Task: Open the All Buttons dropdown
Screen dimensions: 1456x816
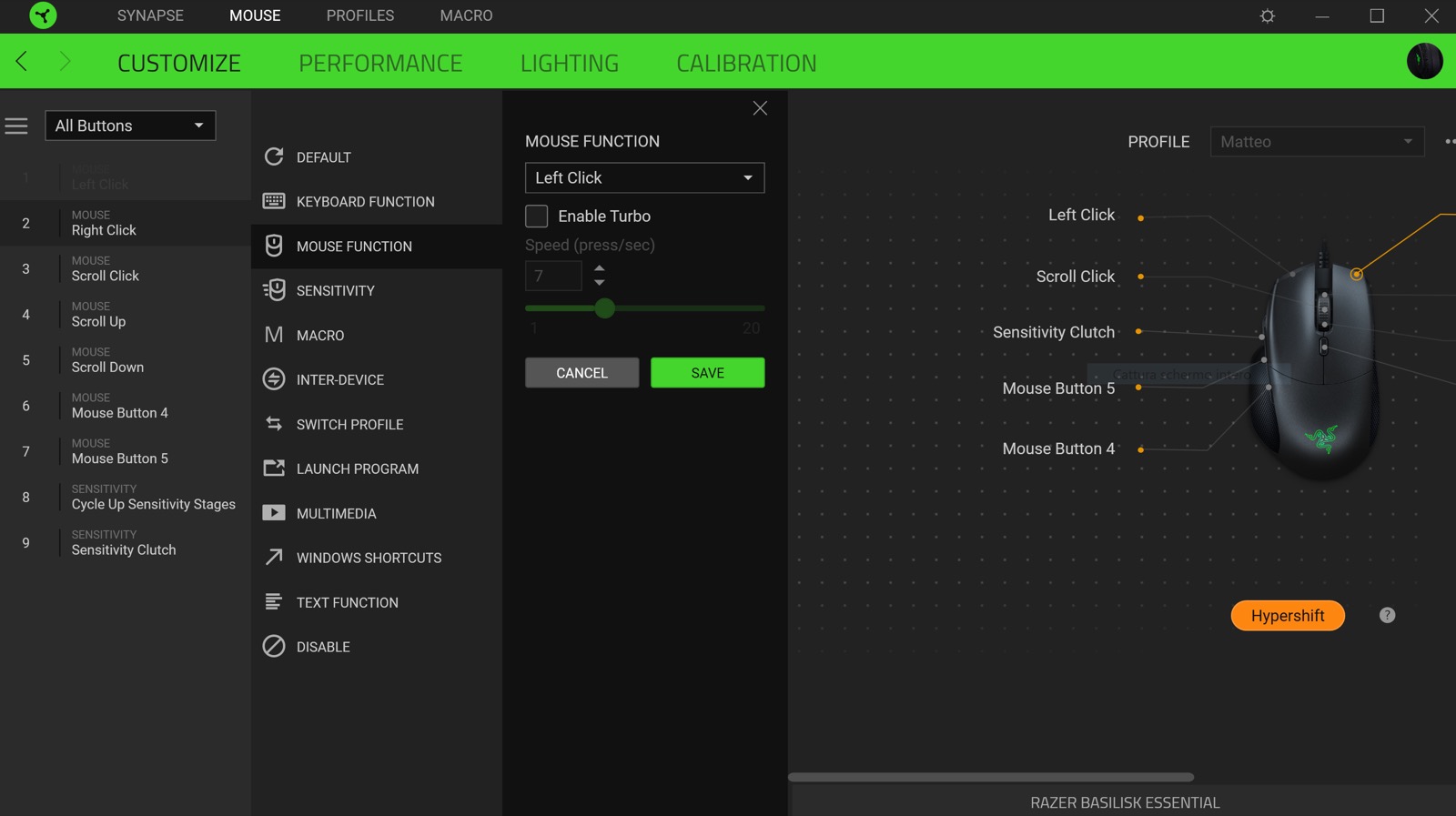Action: [130, 126]
